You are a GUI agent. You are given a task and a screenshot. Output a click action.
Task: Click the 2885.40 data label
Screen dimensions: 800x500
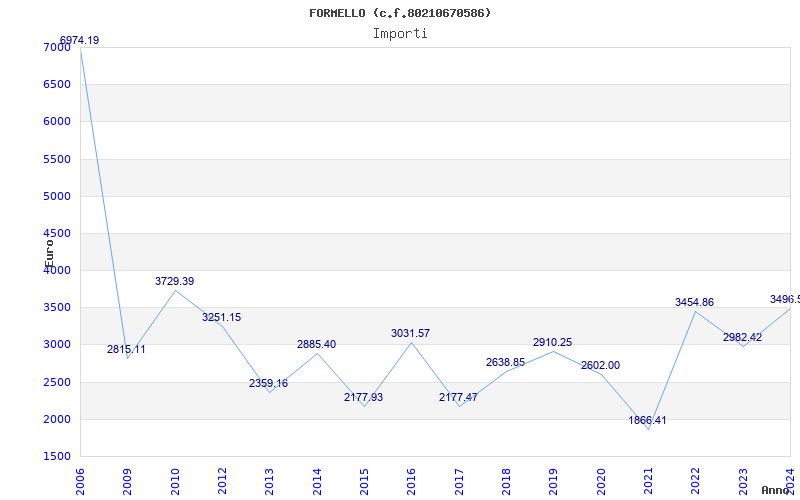coord(316,344)
